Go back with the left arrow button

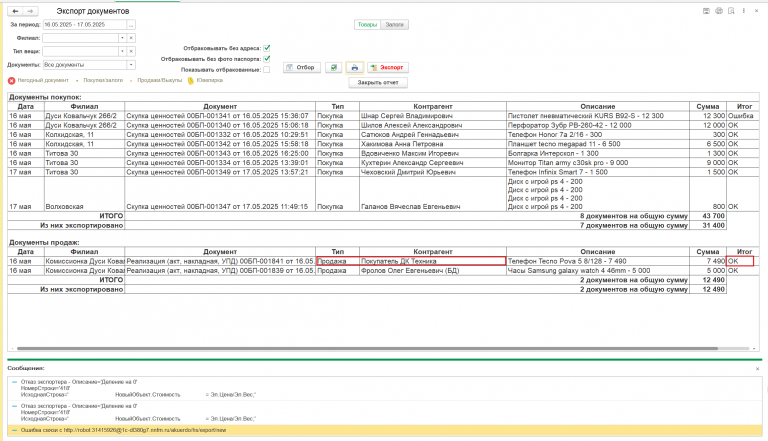(x=15, y=11)
